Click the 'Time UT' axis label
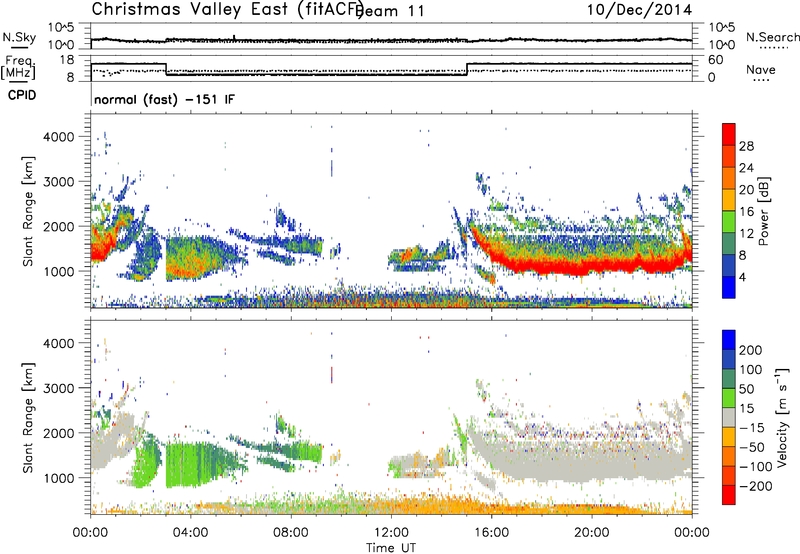800x554 pixels. (x=391, y=547)
